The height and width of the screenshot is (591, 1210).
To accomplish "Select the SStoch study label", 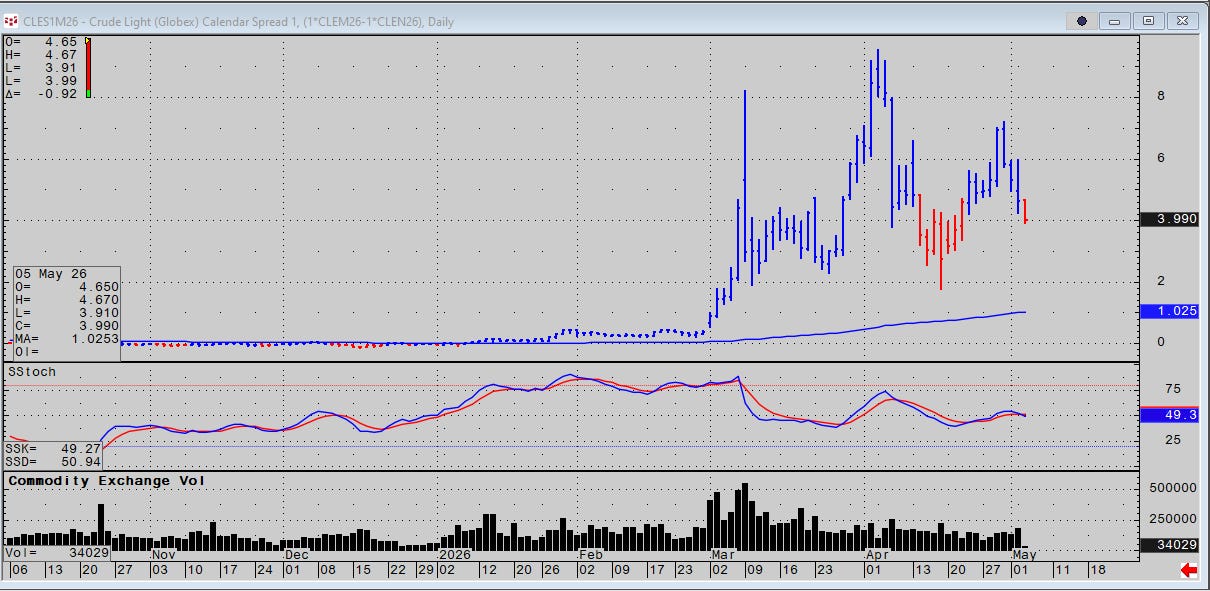I will point(32,372).
